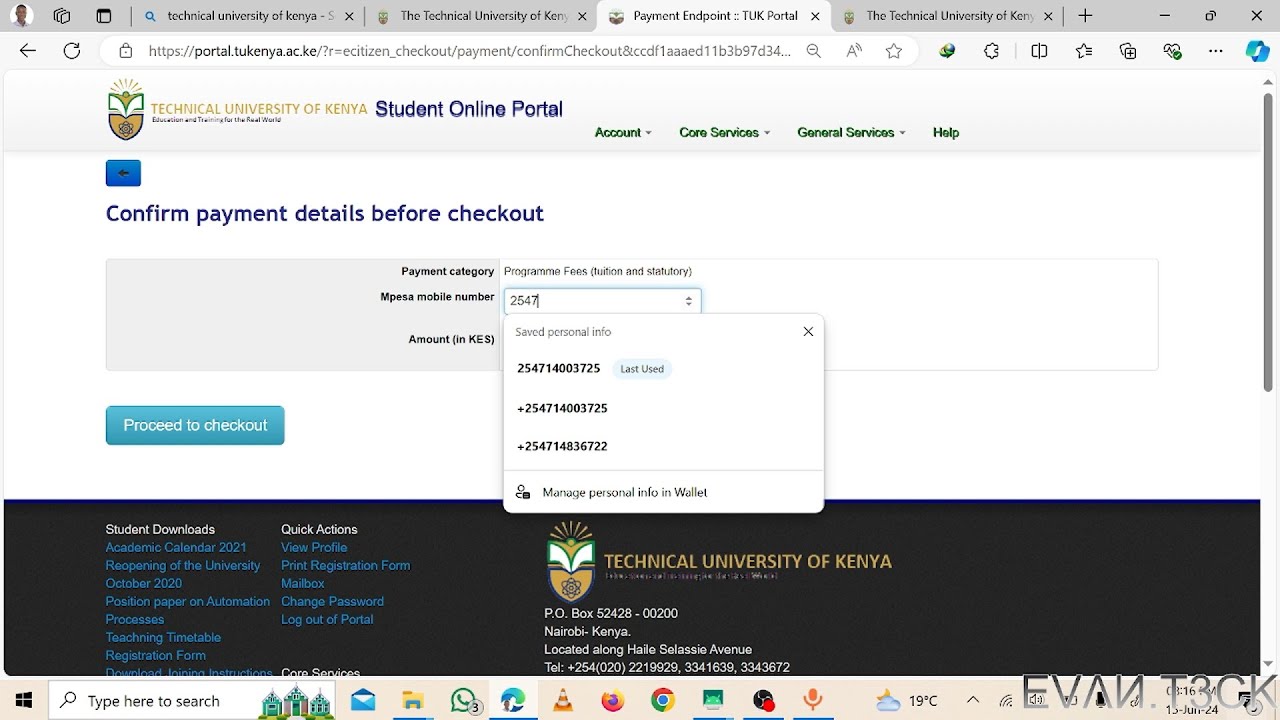Screen dimensions: 1280x720
Task: Open browser essentials heart icon
Action: click(x=1172, y=51)
